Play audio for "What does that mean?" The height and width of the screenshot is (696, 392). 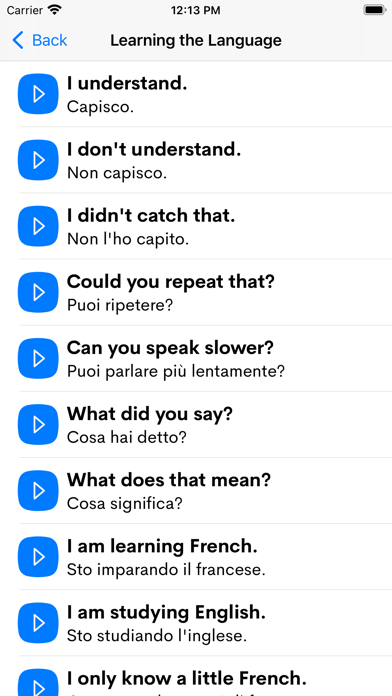38,490
